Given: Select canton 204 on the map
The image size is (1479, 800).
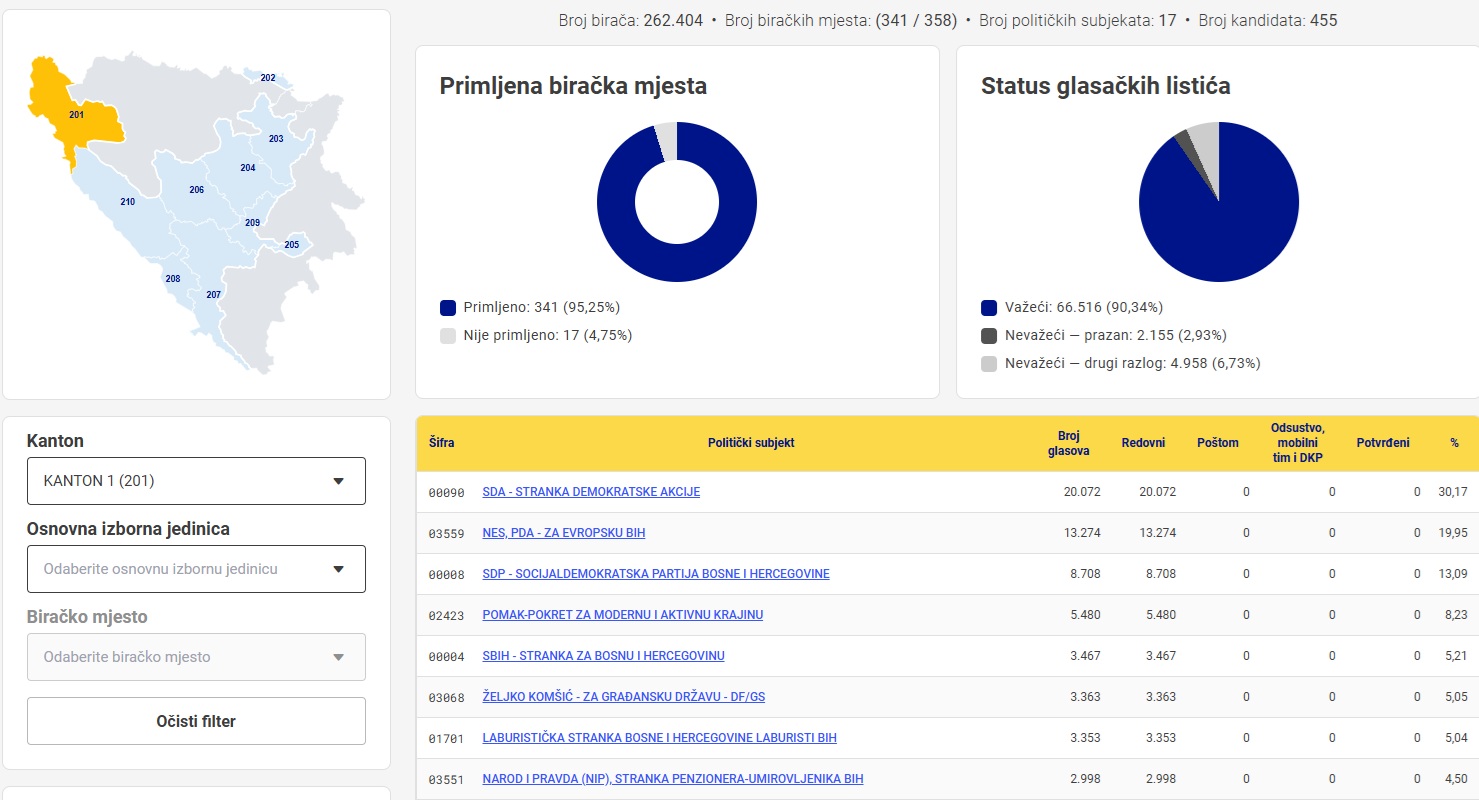Looking at the screenshot, I should 247,168.
